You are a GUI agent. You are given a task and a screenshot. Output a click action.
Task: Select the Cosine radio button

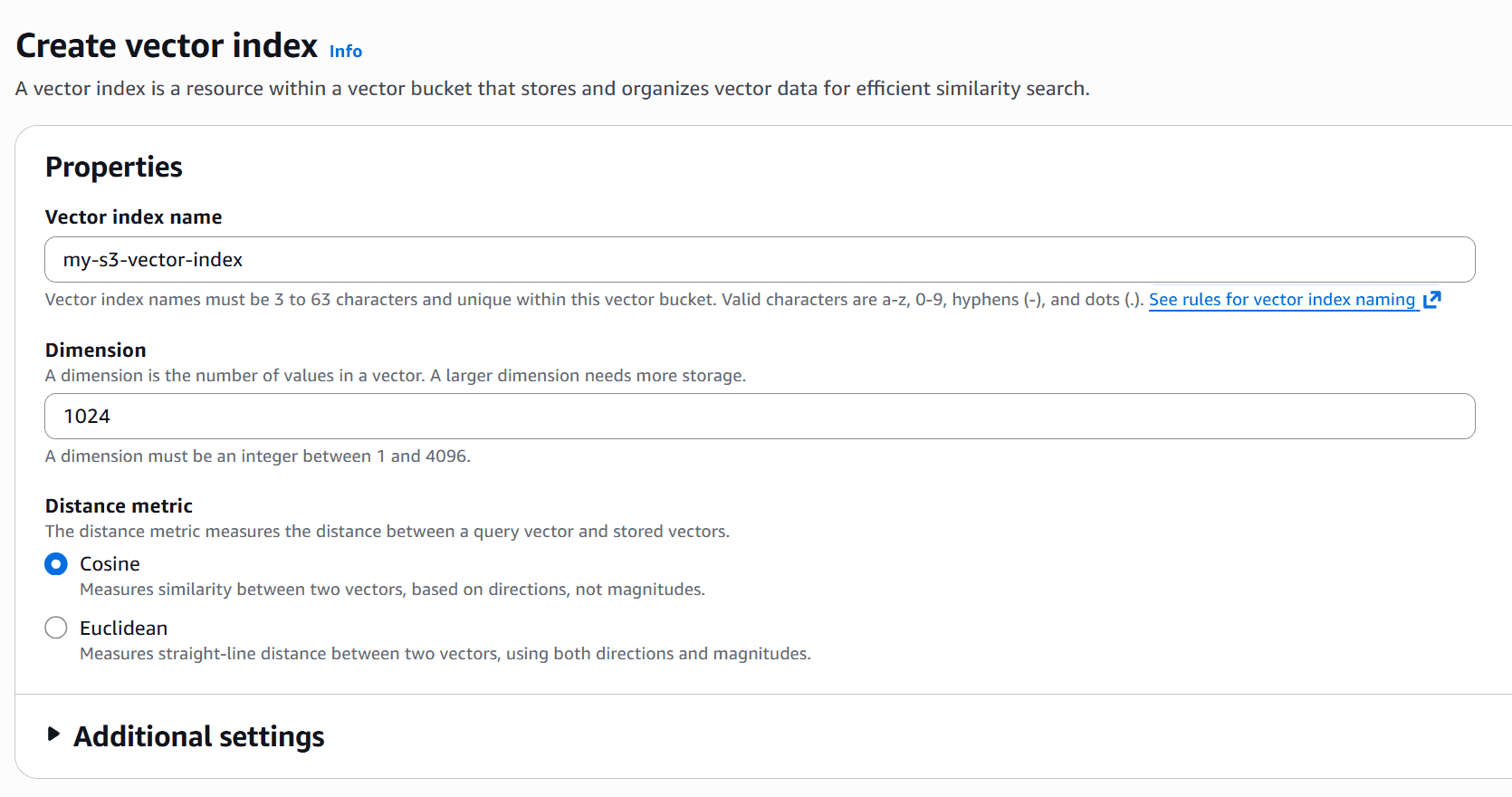point(56,564)
